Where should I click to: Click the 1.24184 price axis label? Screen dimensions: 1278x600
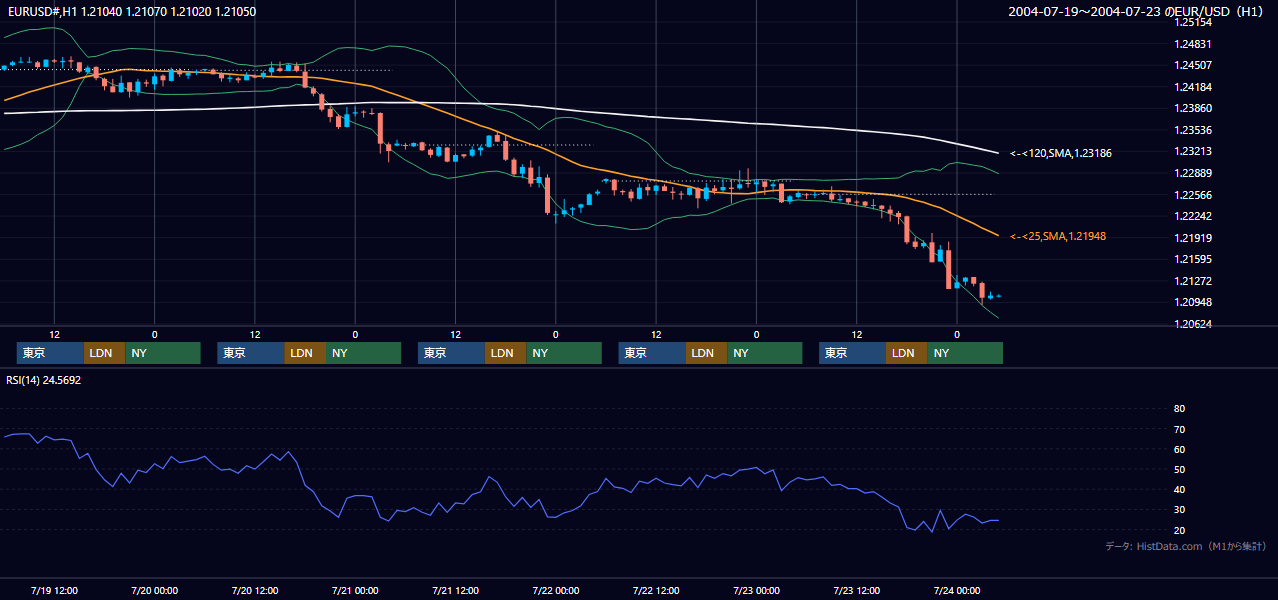click(x=1192, y=87)
